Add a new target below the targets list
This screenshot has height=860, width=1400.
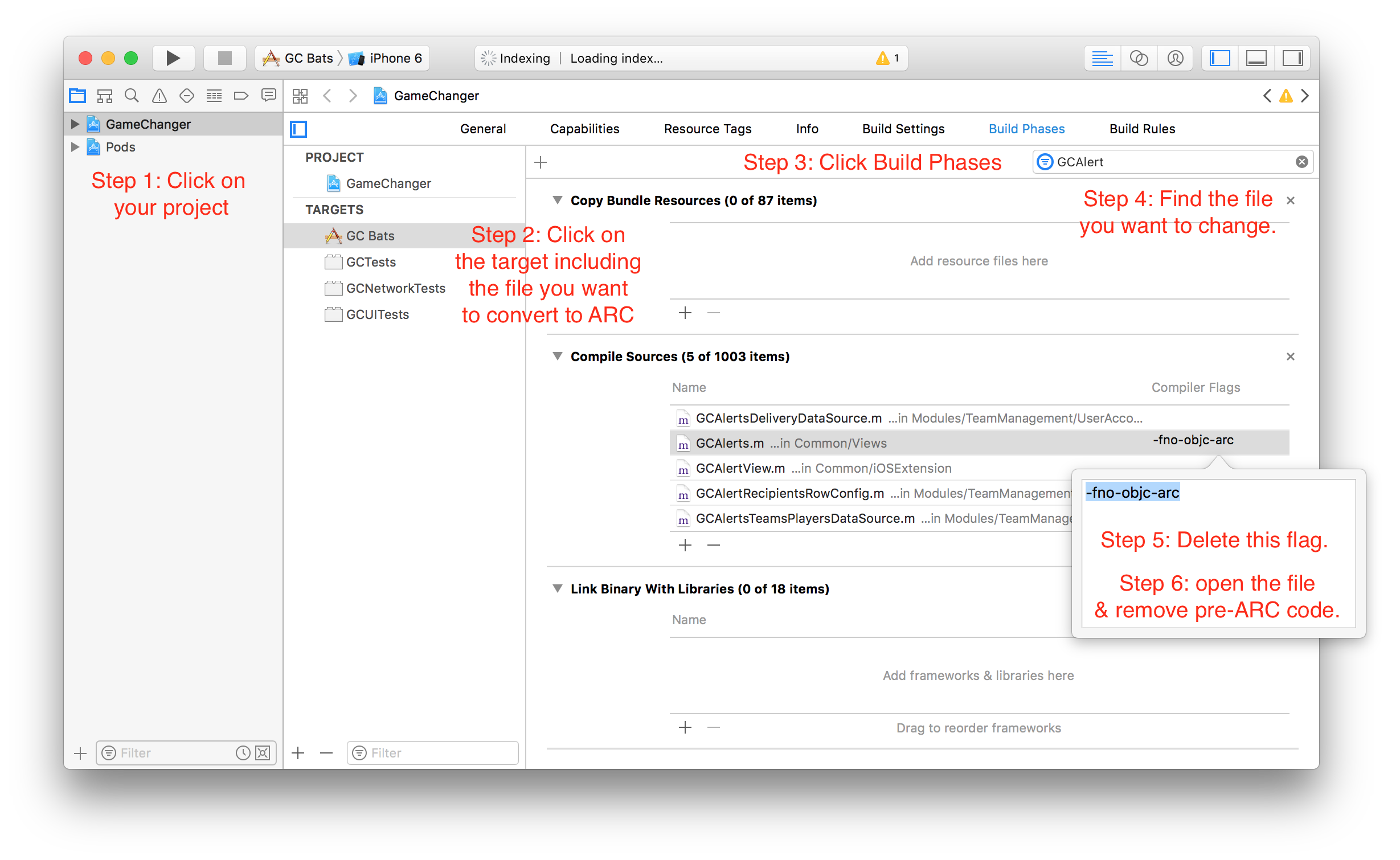pyautogui.click(x=298, y=753)
